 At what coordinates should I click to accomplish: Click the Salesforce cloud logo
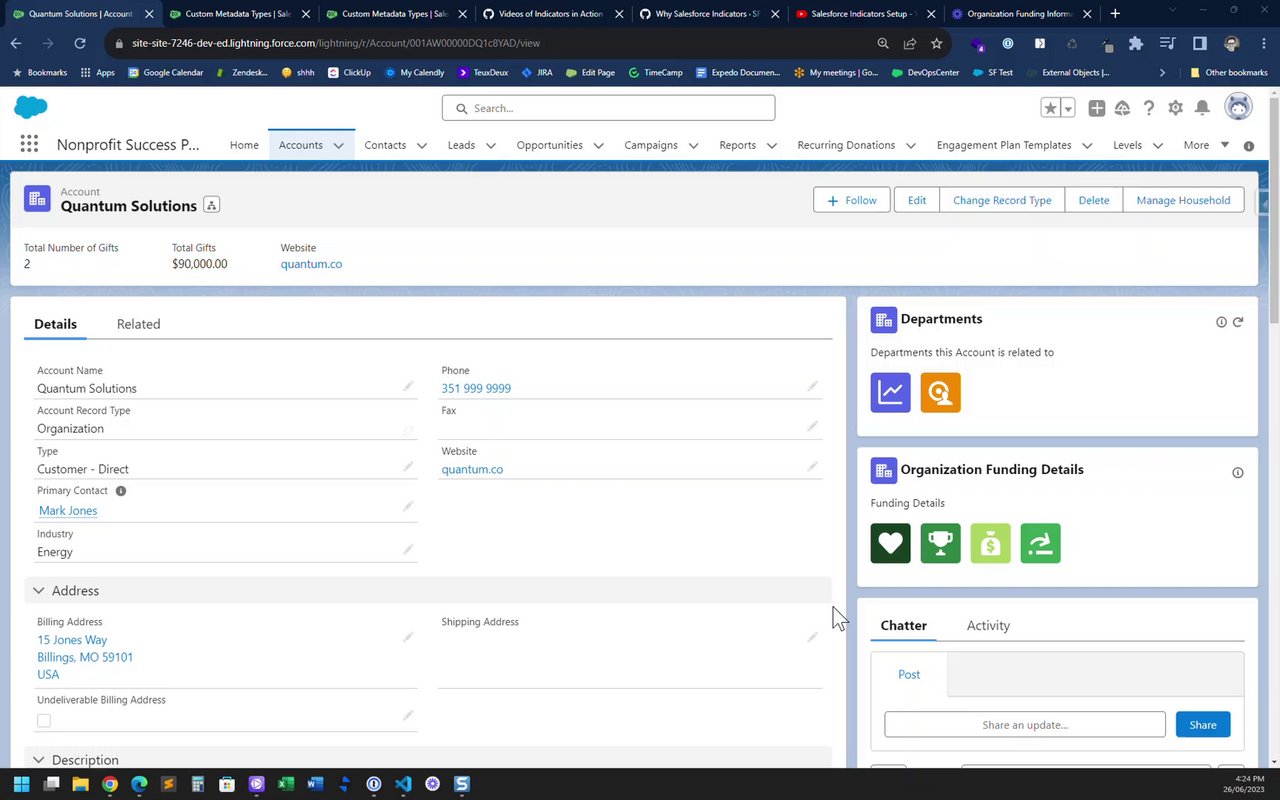click(31, 108)
